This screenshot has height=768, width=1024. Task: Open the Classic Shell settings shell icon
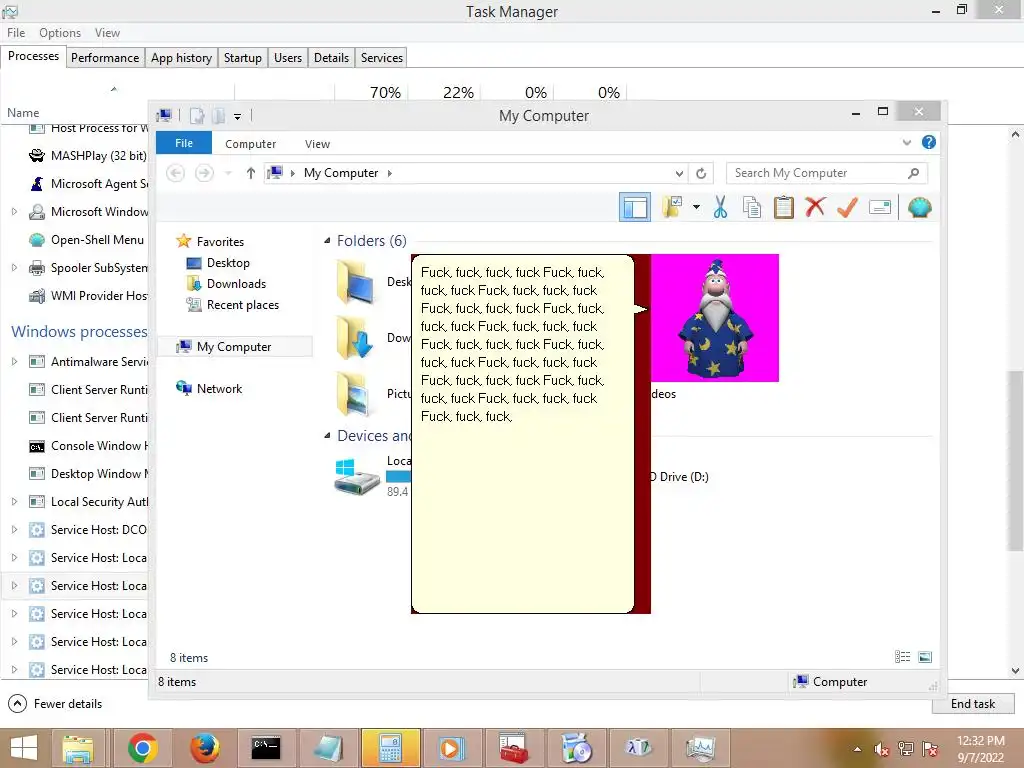tap(920, 208)
